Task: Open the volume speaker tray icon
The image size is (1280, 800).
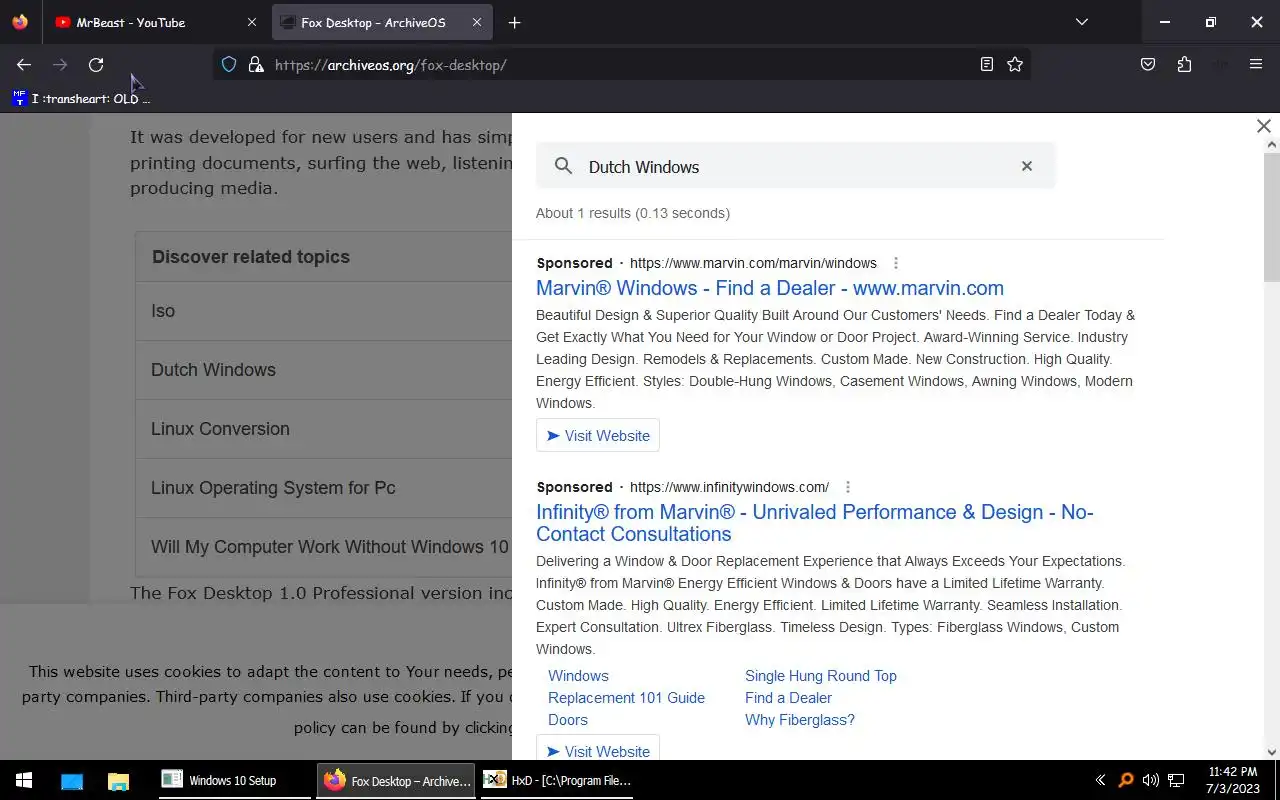Action: pyautogui.click(x=1151, y=780)
